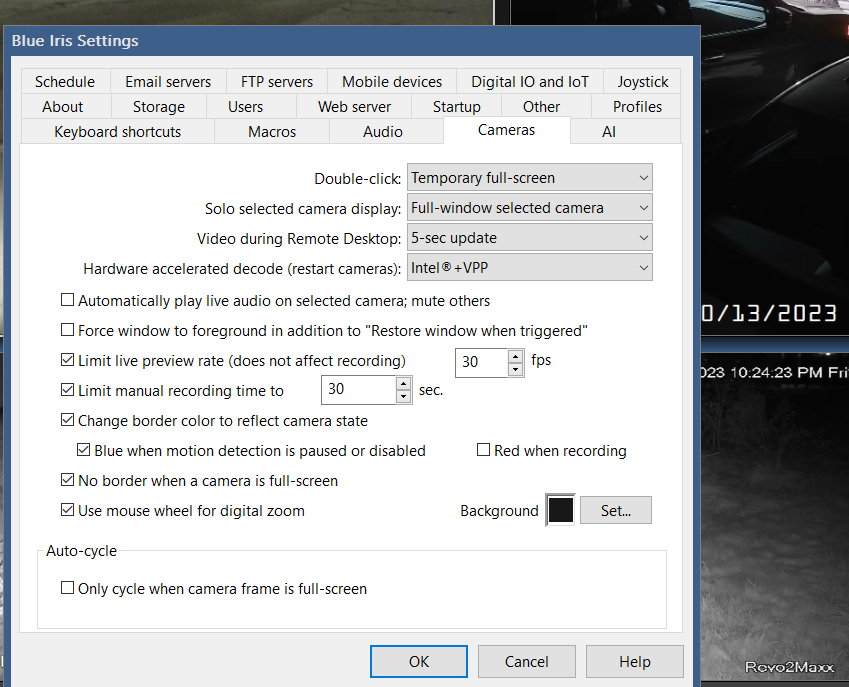
Task: Open the AI tab
Action: [x=609, y=132]
